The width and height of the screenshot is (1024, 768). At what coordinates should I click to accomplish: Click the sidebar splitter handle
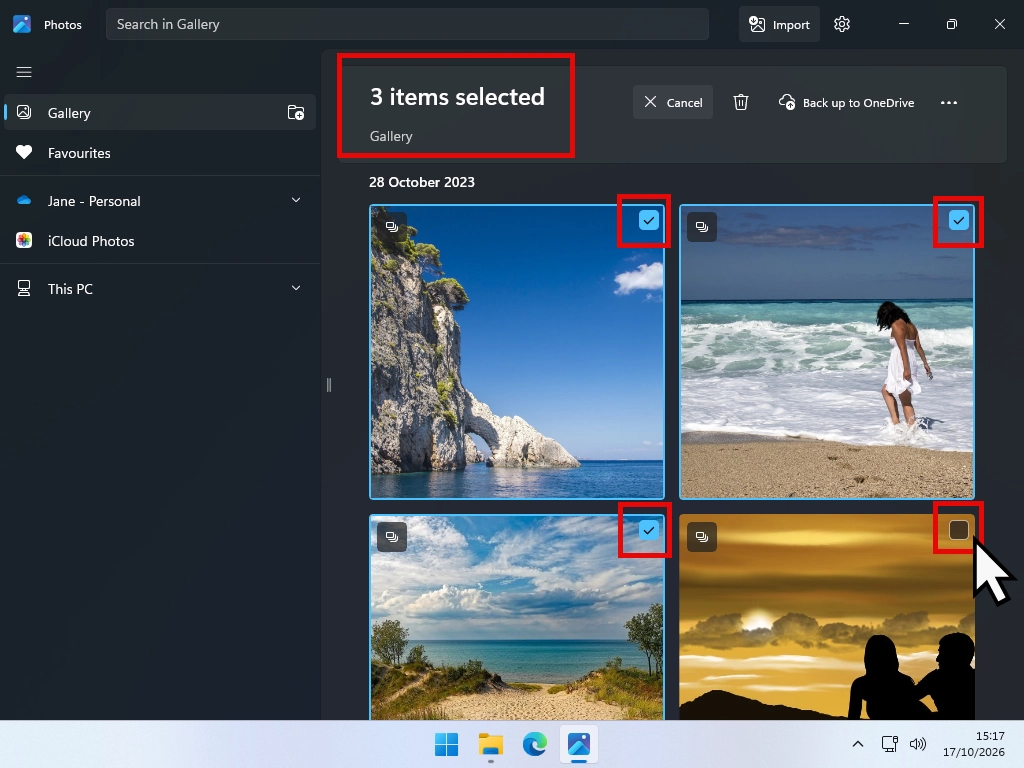pos(328,385)
